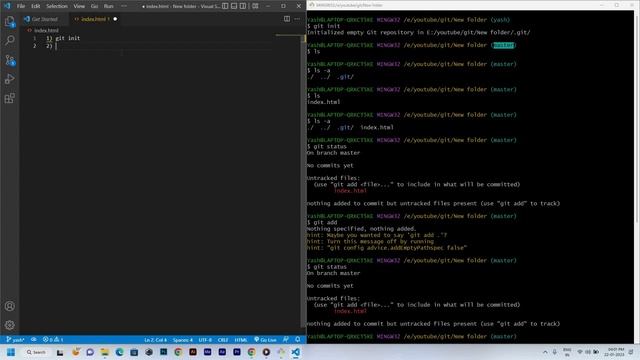Change the HTML language mode
Image resolution: width=640 pixels, height=360 pixels.
click(x=241, y=340)
